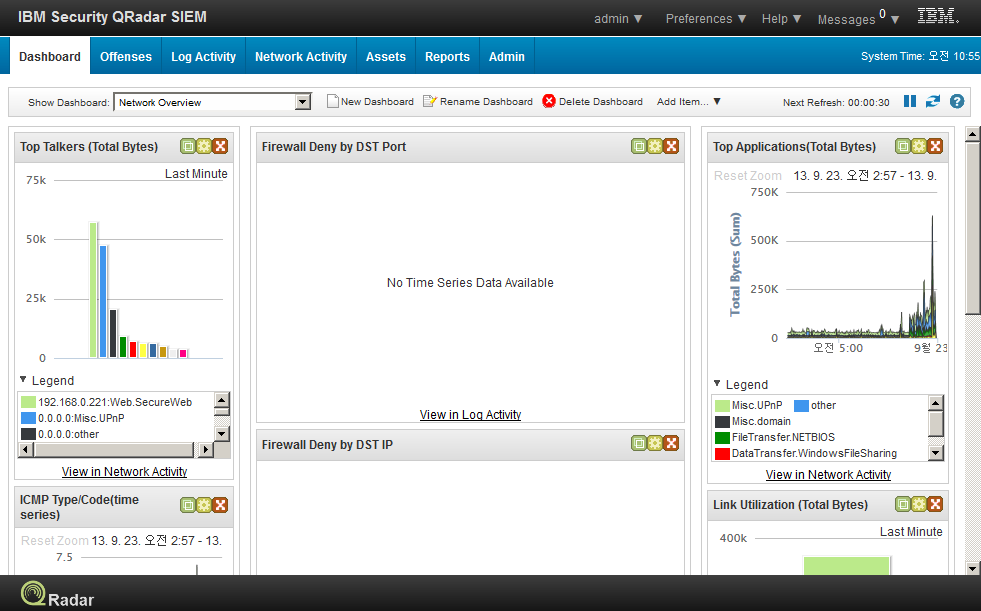Remove the Top Talkers panel
Screen dimensions: 981x611
click(x=220, y=146)
